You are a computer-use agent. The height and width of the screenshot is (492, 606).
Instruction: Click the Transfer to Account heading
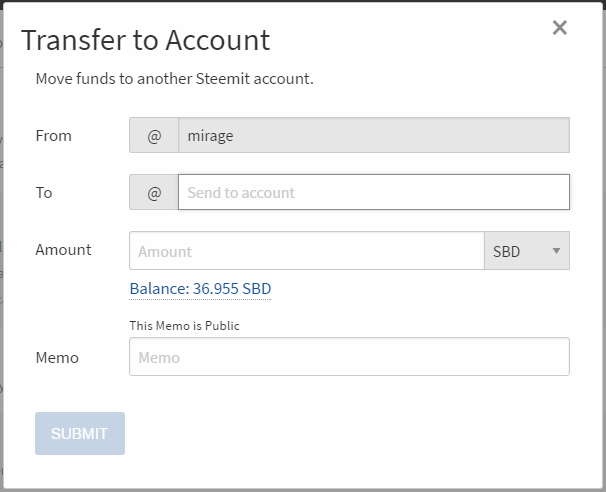[145, 40]
